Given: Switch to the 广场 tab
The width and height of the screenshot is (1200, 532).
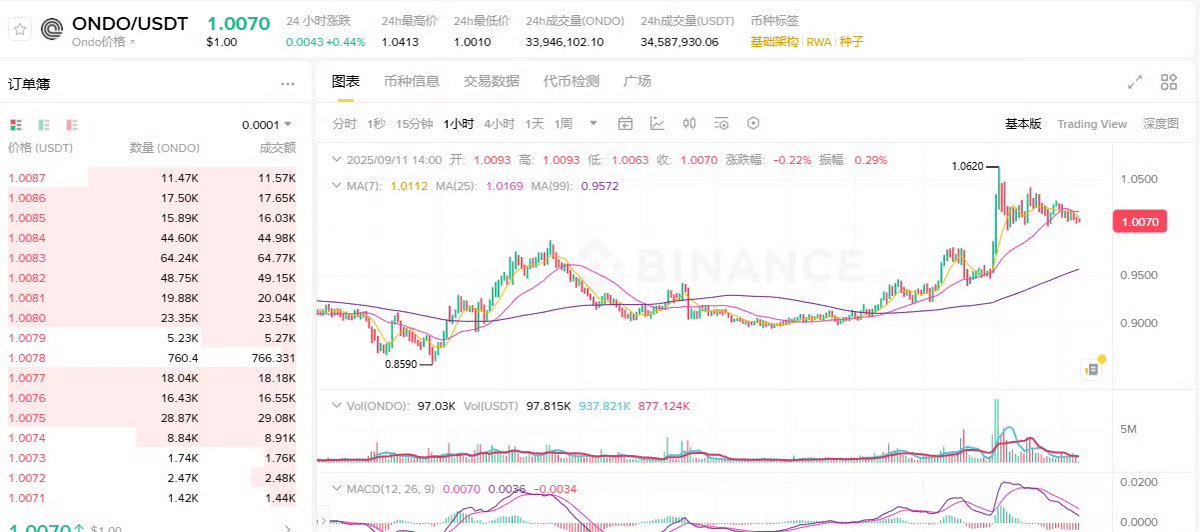Looking at the screenshot, I should [637, 81].
